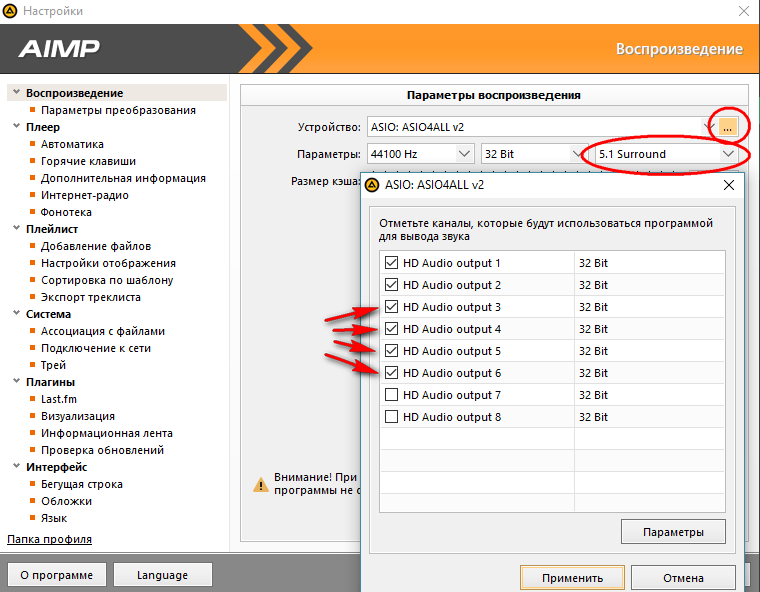
Task: Collapse the Воспроизведение tree section
Action: (16, 92)
